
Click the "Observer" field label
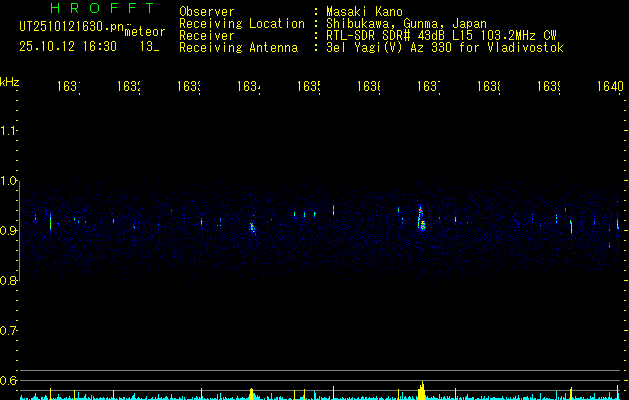[207, 12]
